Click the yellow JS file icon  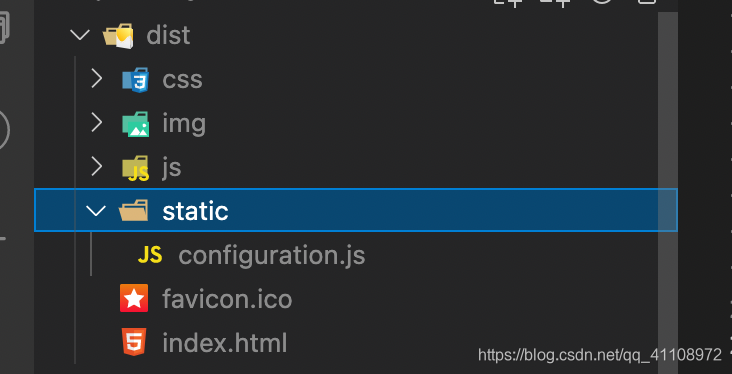[150, 255]
